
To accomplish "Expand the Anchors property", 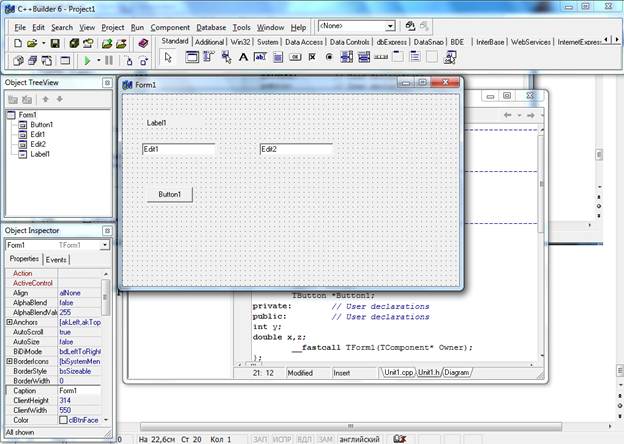I will tap(9, 322).
